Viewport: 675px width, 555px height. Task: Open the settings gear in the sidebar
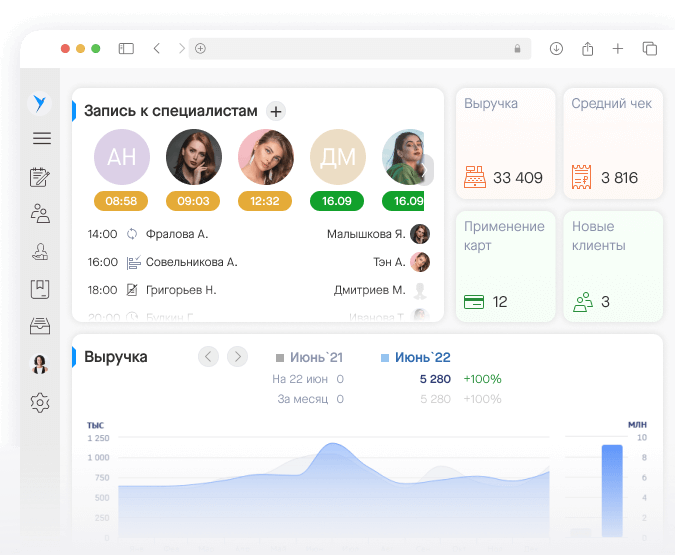[40, 403]
